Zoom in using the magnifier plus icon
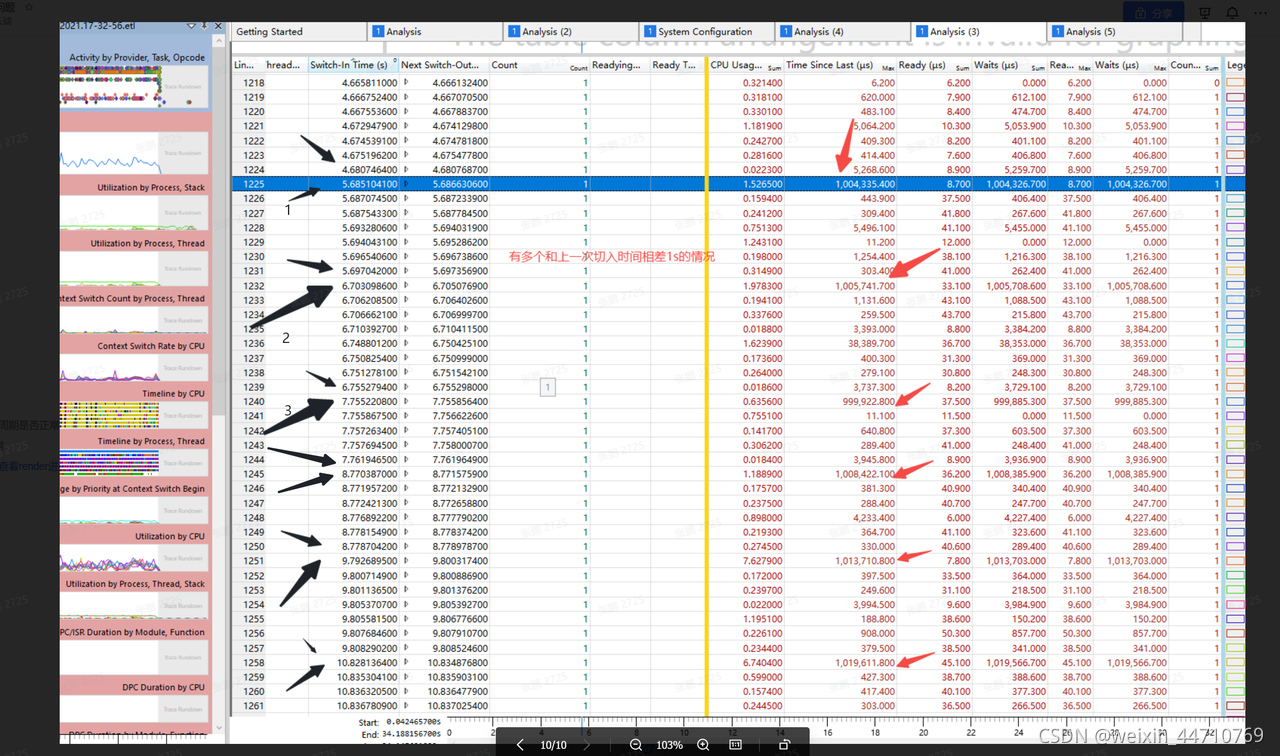Screen dimensions: 1280x756 703,745
